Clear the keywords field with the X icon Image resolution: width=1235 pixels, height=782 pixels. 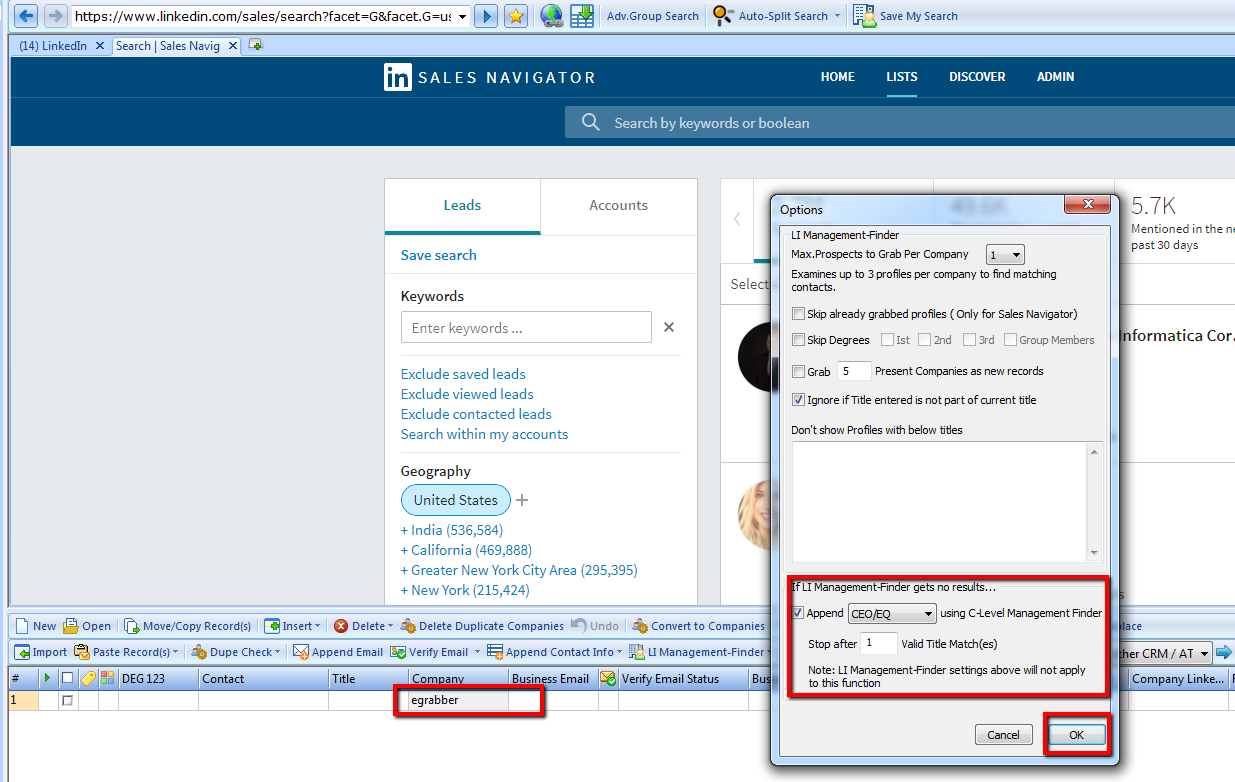[669, 327]
